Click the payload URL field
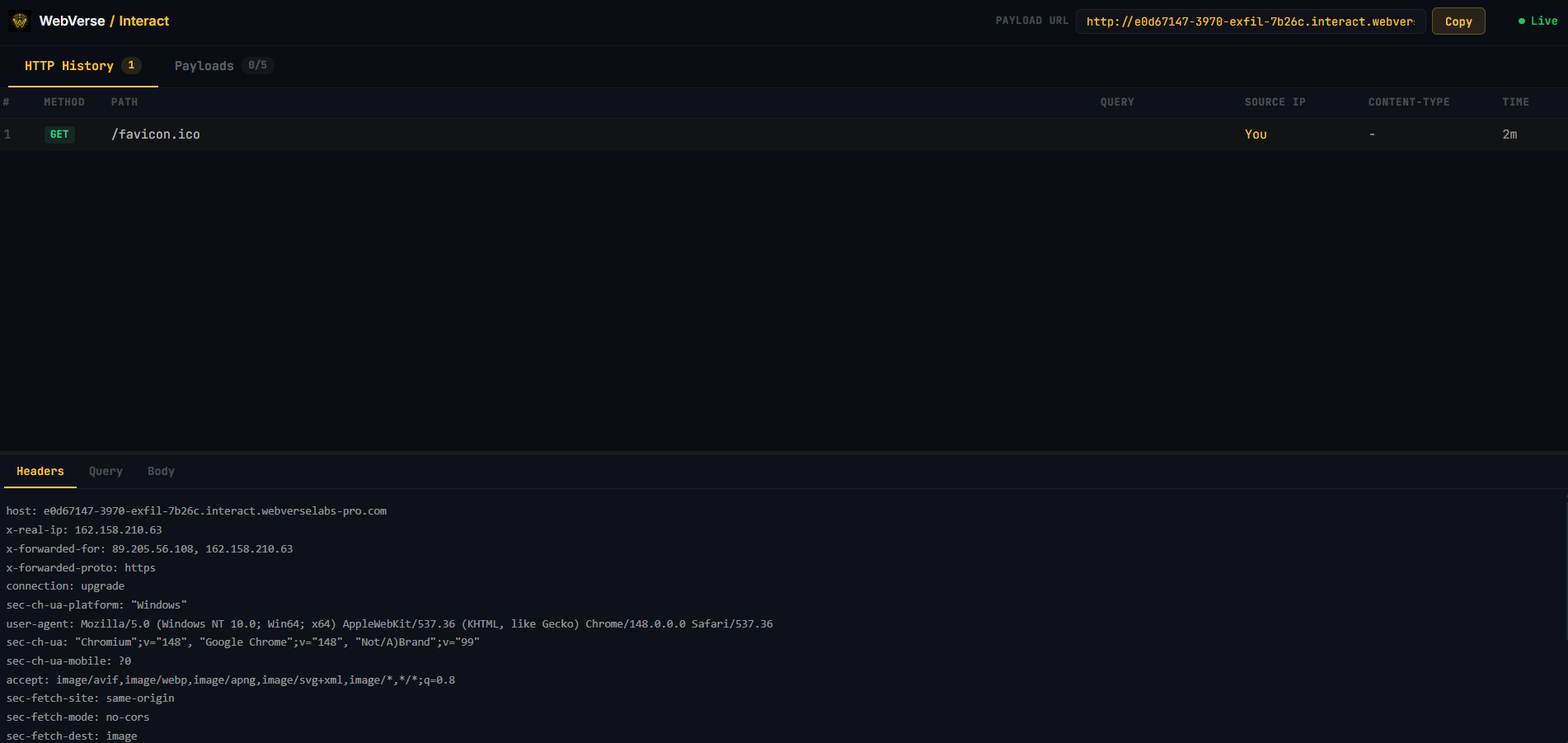Screen dimensions: 1568x743 (x=1251, y=21)
